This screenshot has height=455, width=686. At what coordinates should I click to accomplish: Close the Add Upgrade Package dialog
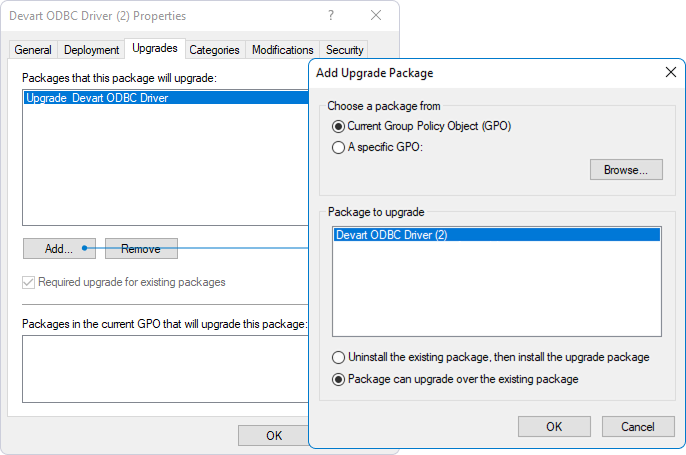(671, 72)
